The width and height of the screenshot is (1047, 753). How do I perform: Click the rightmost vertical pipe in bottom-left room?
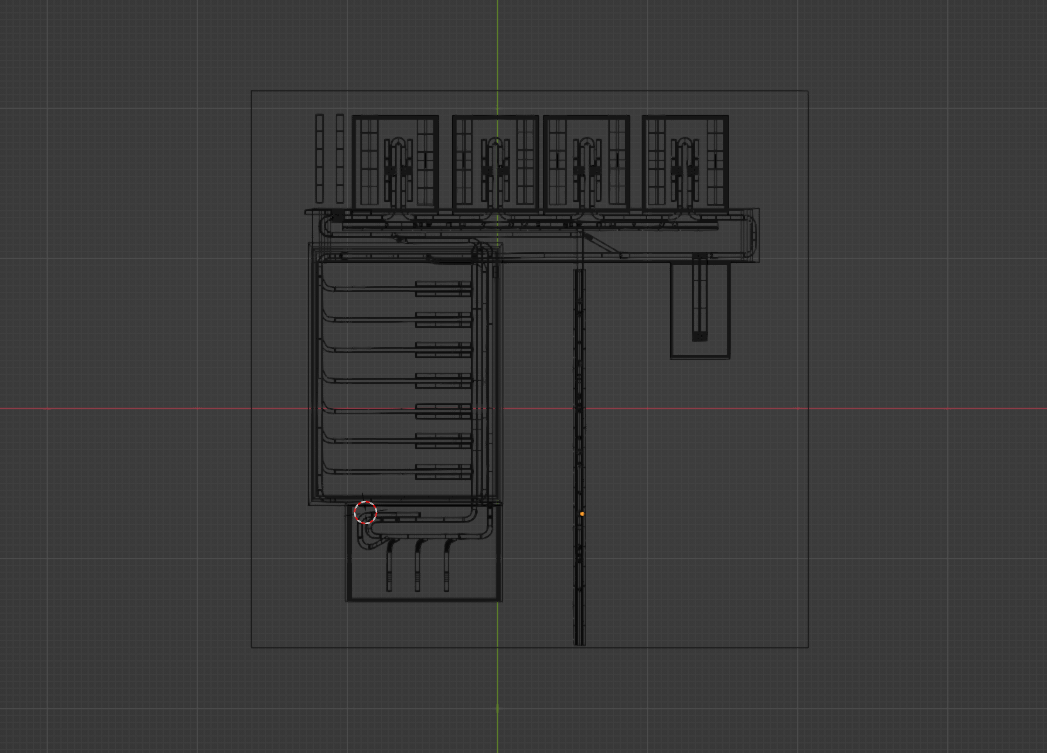click(447, 568)
